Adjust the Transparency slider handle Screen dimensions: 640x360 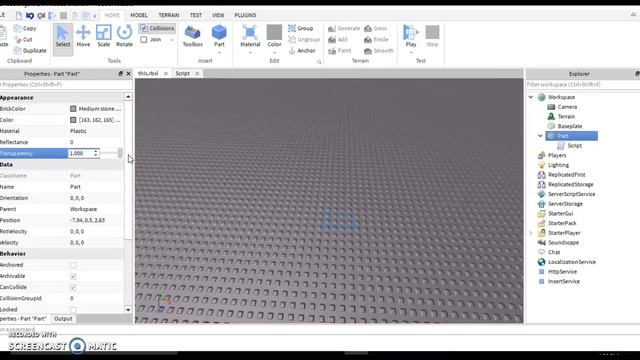pos(120,153)
